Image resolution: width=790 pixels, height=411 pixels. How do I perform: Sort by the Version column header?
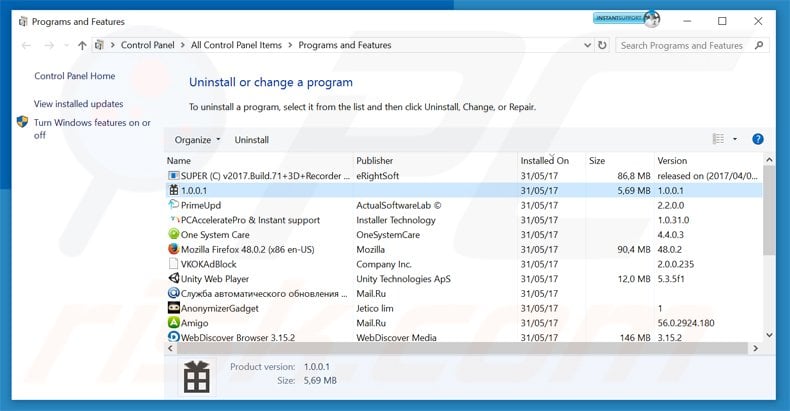(708, 161)
